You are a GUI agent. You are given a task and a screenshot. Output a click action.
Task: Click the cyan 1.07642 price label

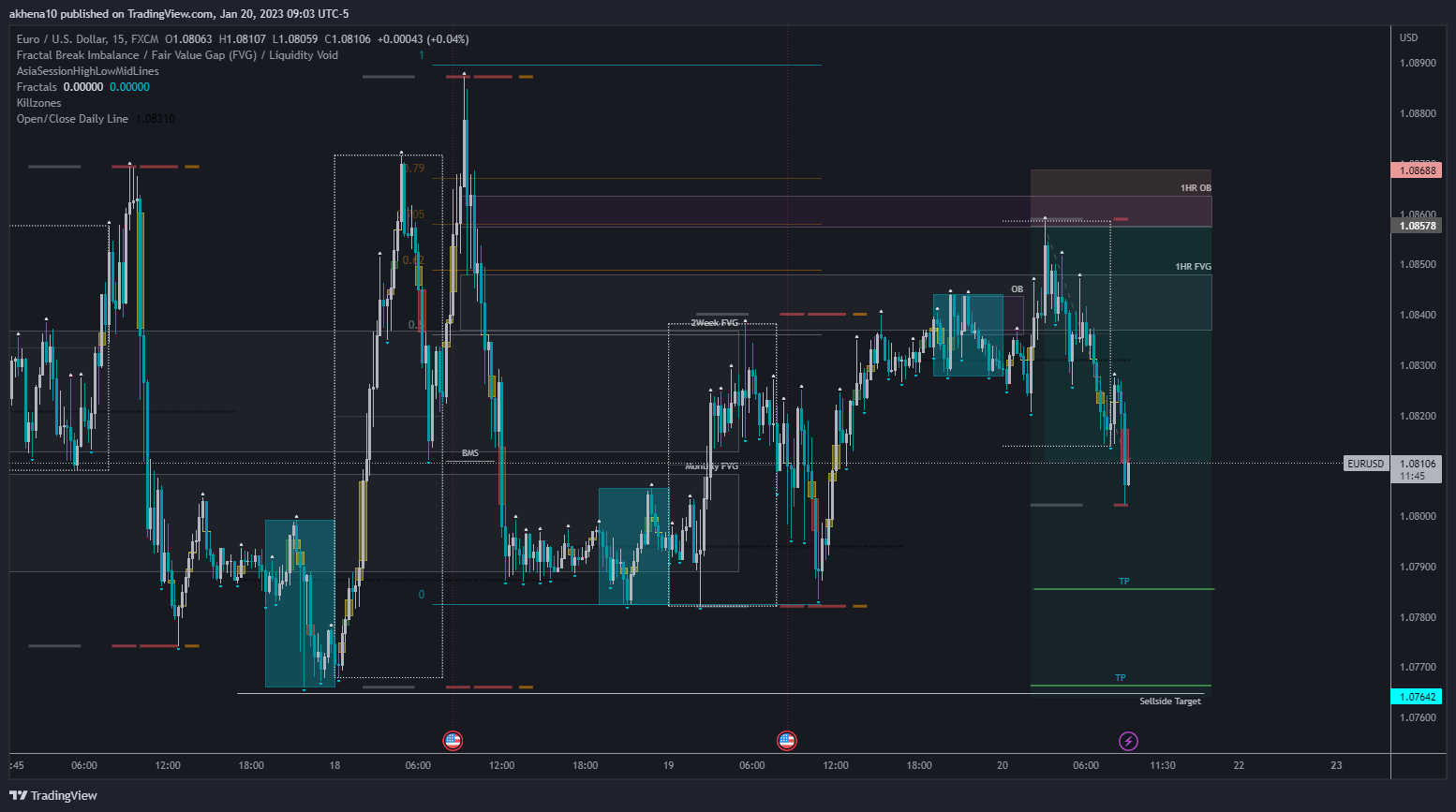pyautogui.click(x=1417, y=697)
